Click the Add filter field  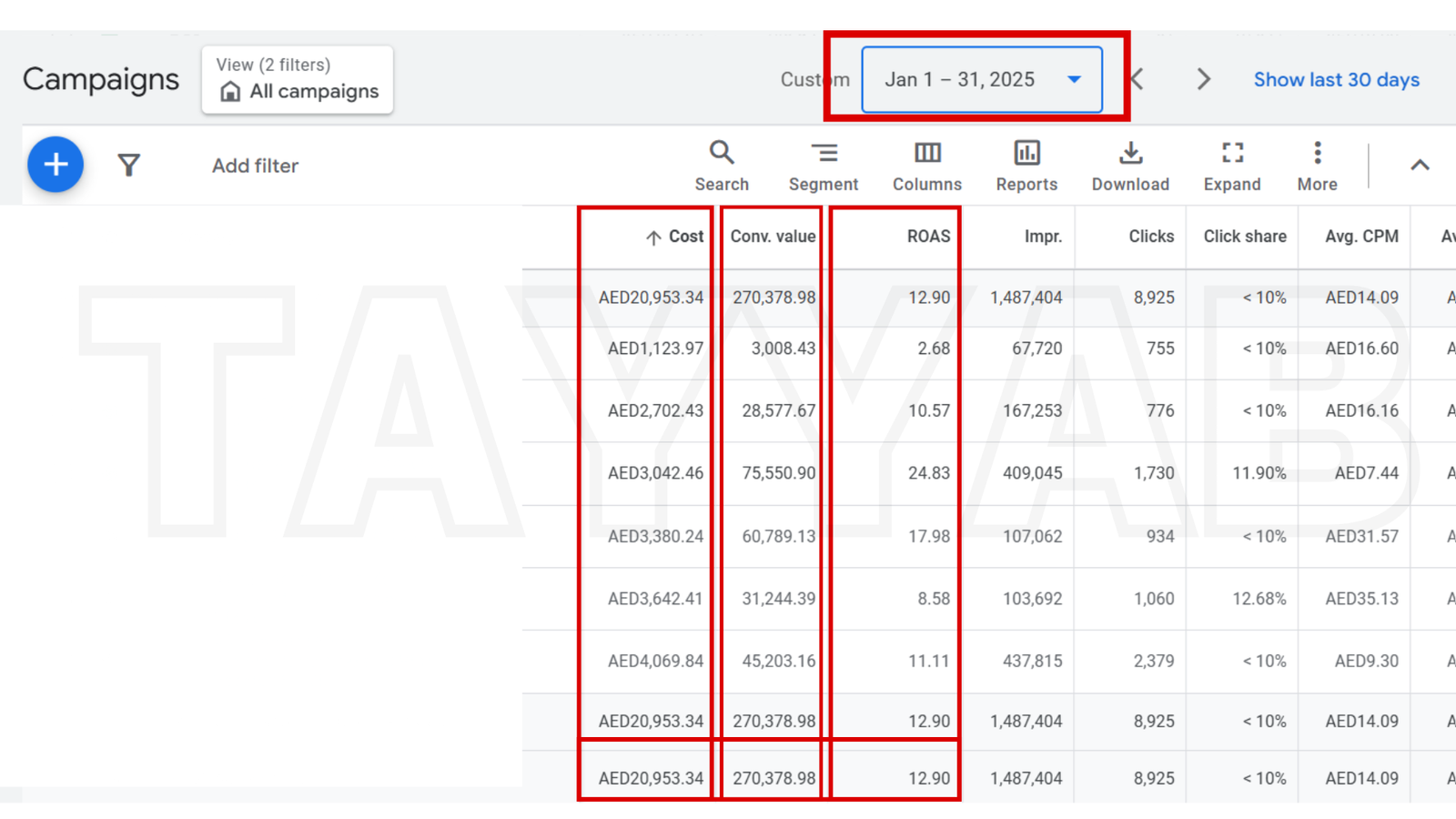(x=256, y=166)
